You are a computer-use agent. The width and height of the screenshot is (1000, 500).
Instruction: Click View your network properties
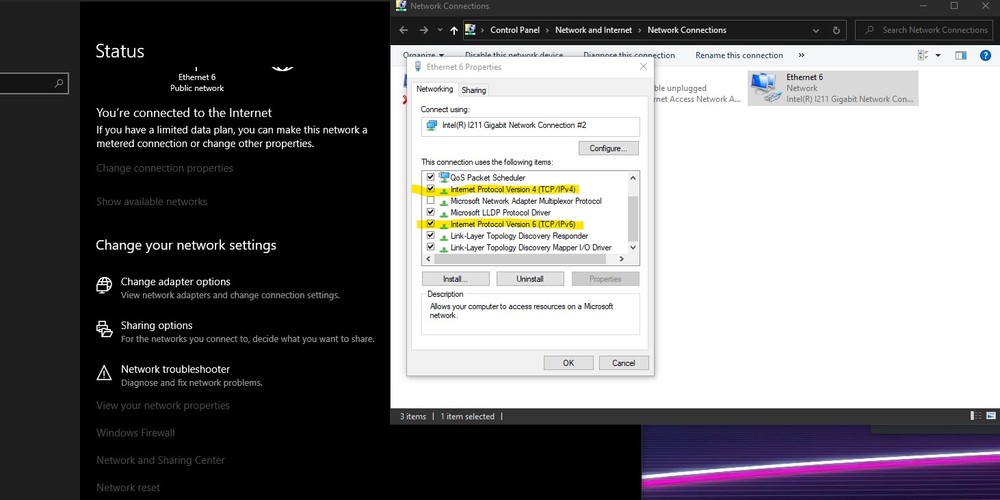click(x=163, y=405)
